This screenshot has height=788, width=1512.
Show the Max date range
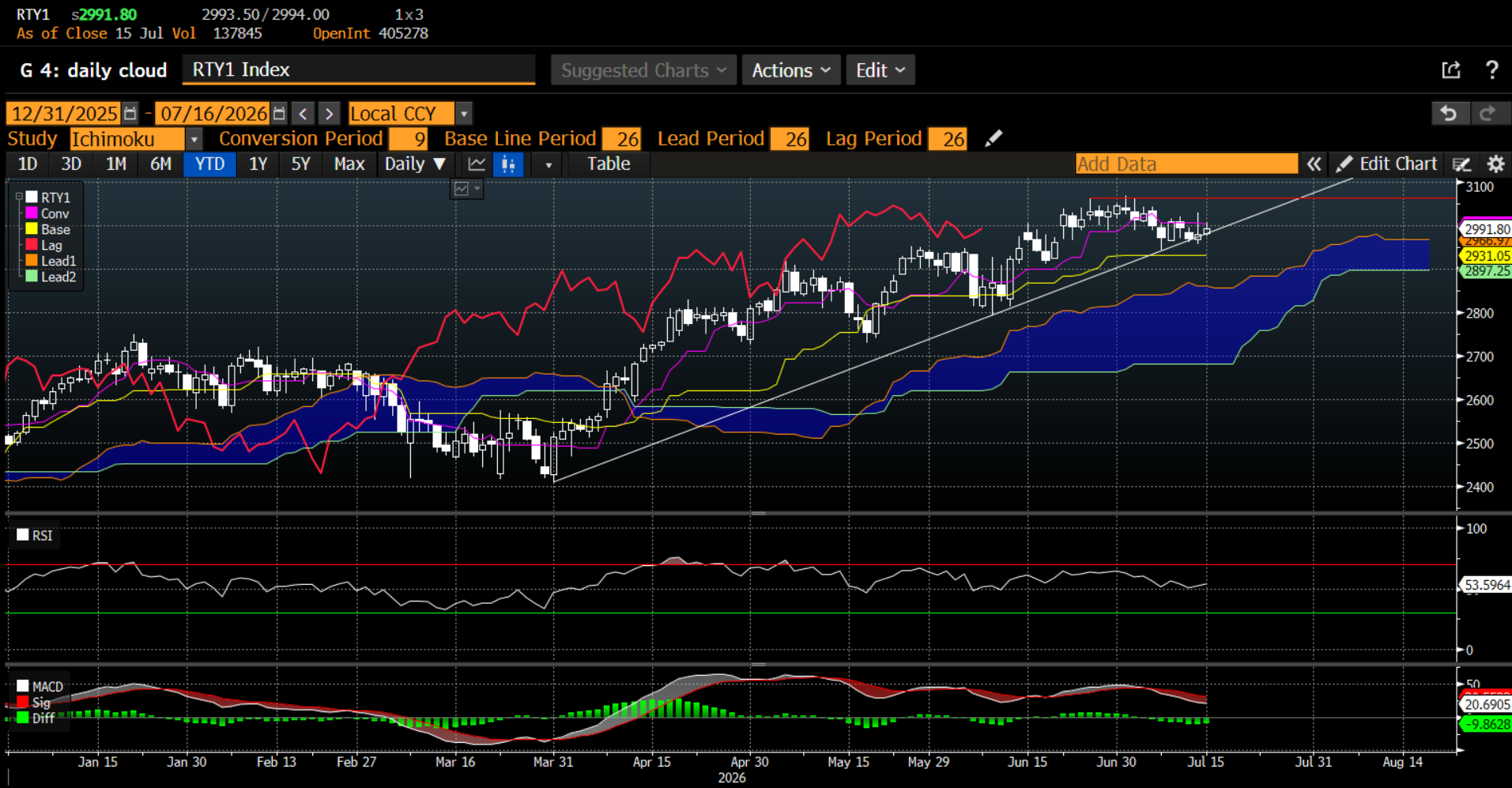349,164
